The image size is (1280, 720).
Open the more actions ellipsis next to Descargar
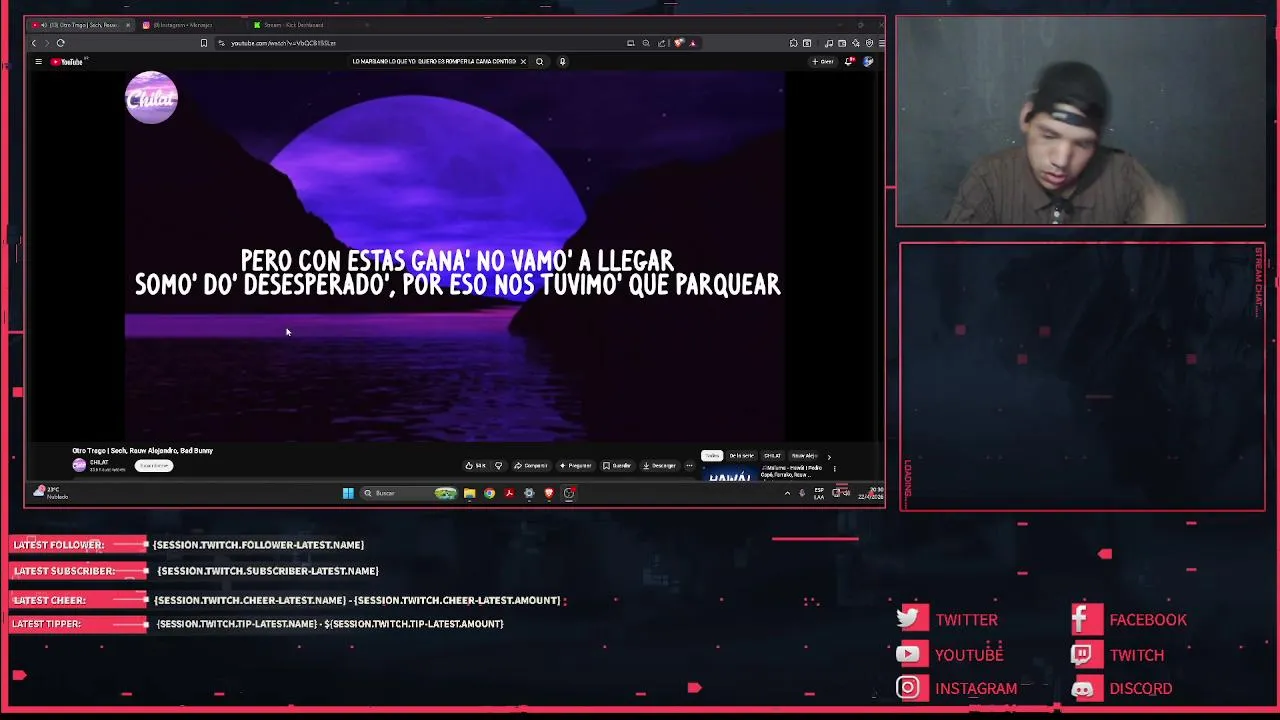coord(689,466)
